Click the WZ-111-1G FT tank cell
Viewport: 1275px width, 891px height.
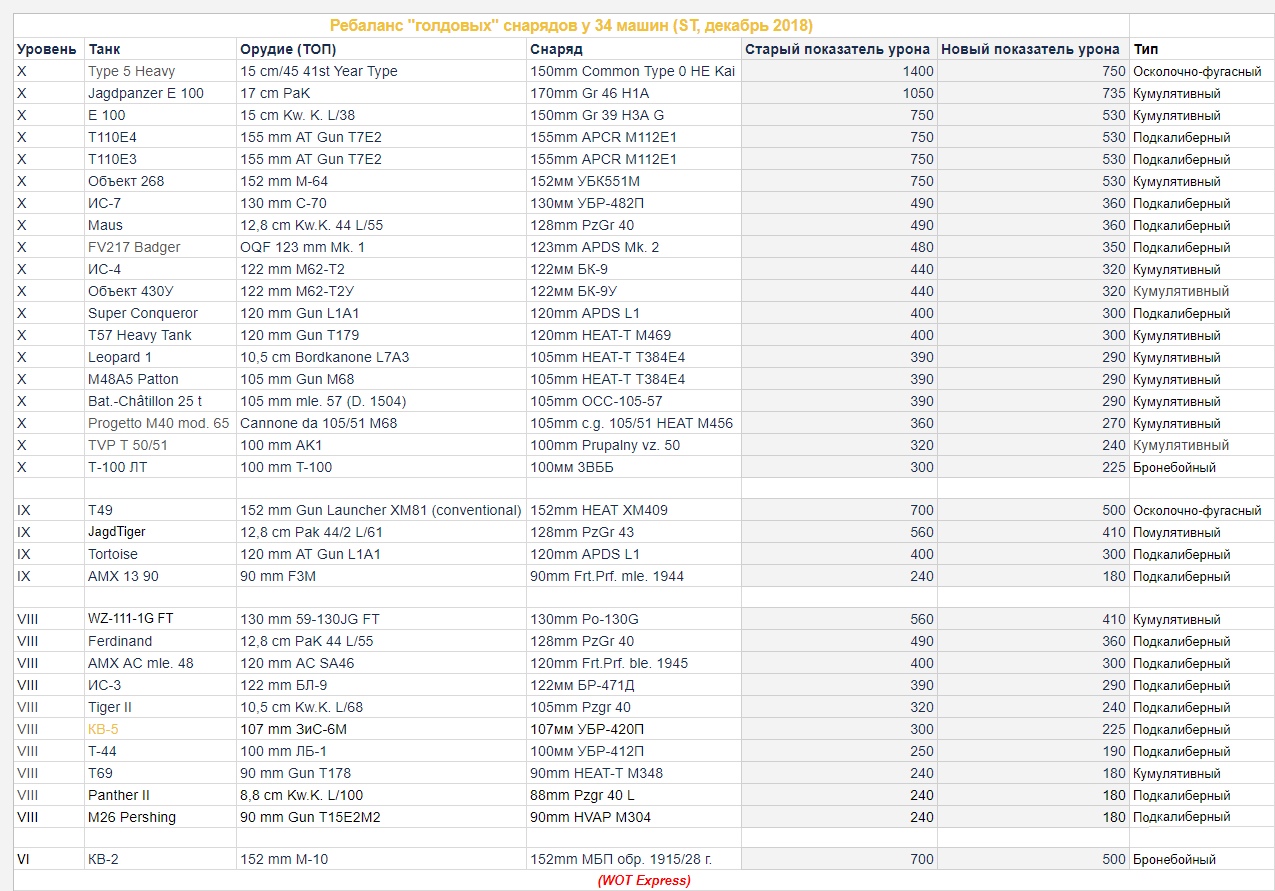click(x=130, y=619)
